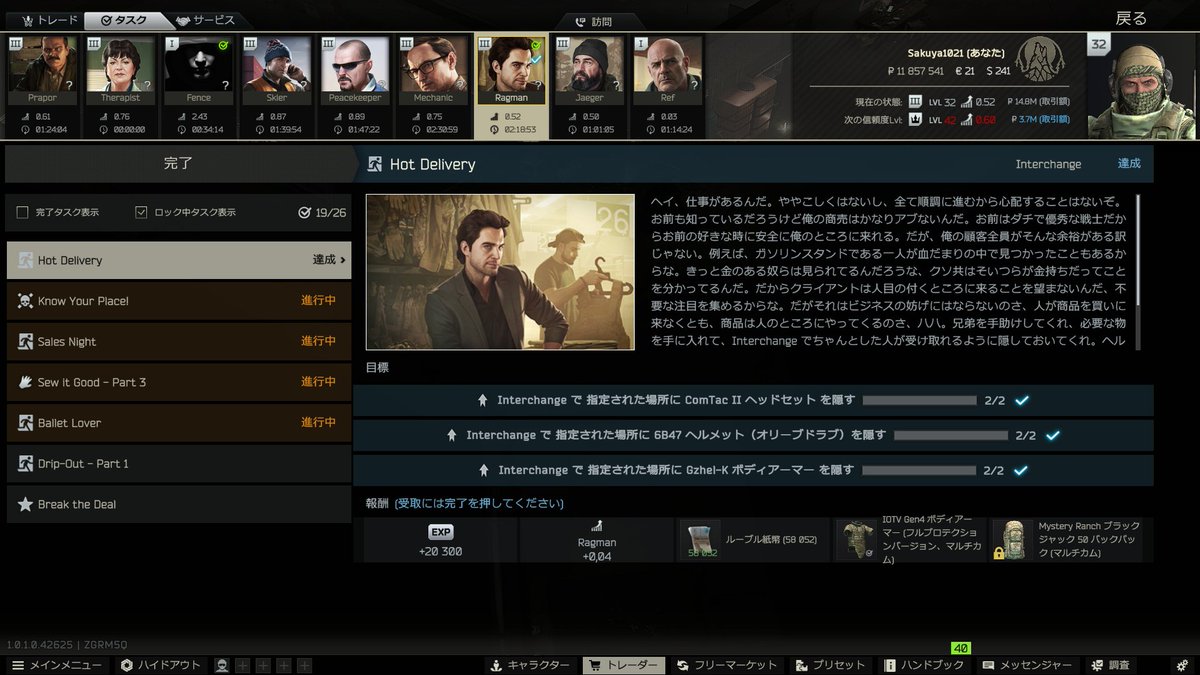
Task: Click the ComTac II ヘッドセット objective row
Action: point(753,400)
